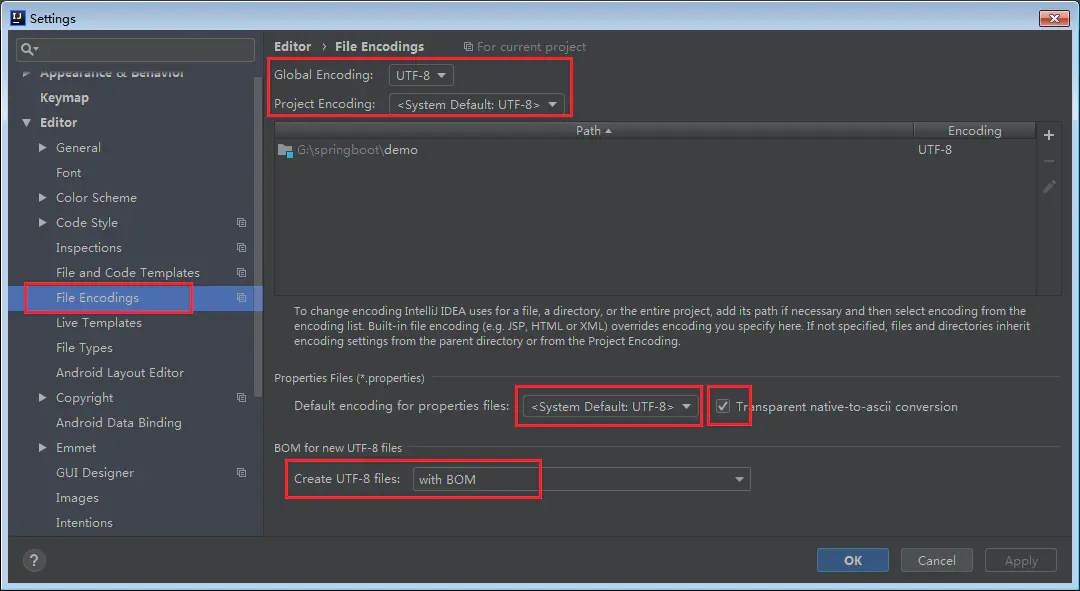This screenshot has width=1080, height=591.
Task: Click the Cancel button
Action: coord(936,560)
